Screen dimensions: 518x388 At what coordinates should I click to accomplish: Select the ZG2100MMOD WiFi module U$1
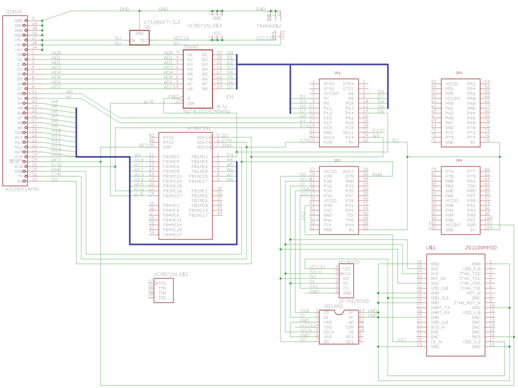click(456, 305)
